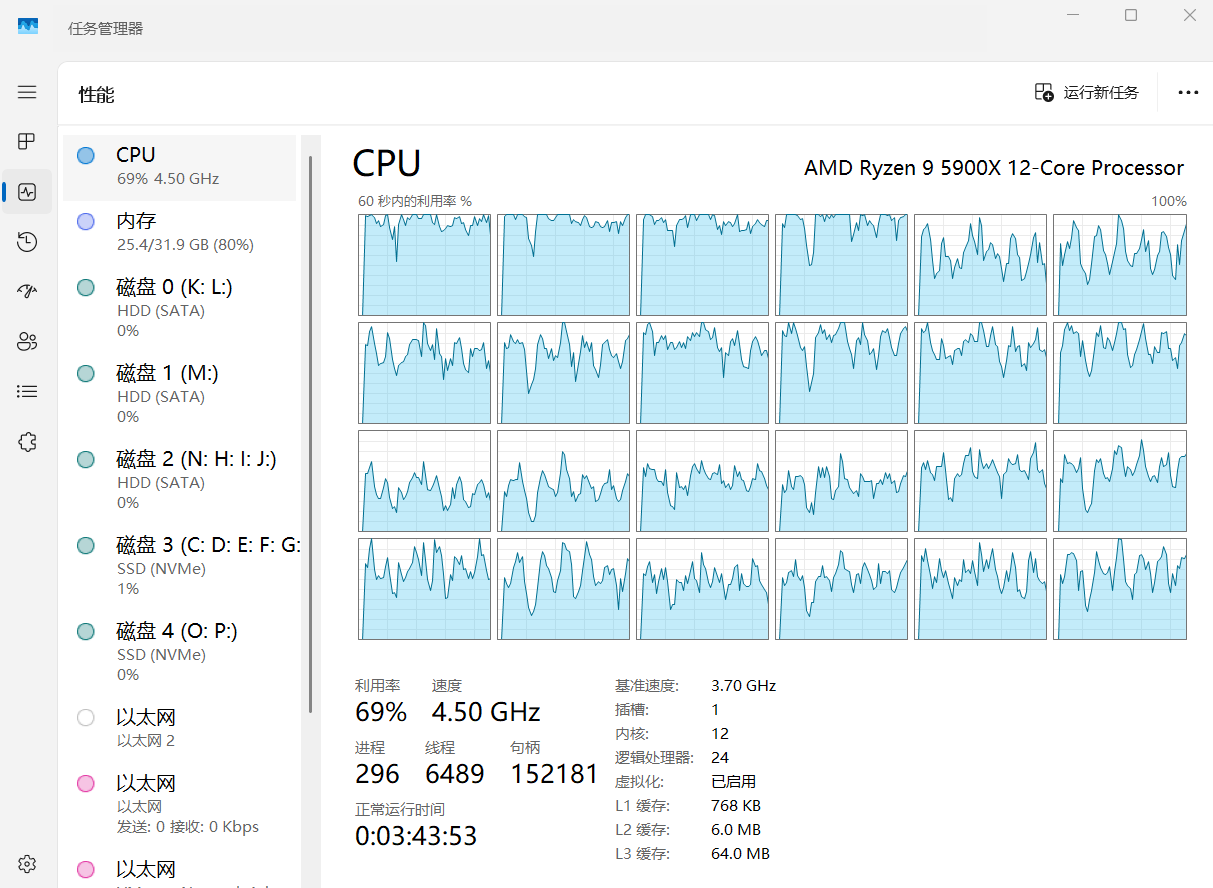The width and height of the screenshot is (1213, 888).
Task: Open the three-dot more options menu
Action: pos(1188,93)
